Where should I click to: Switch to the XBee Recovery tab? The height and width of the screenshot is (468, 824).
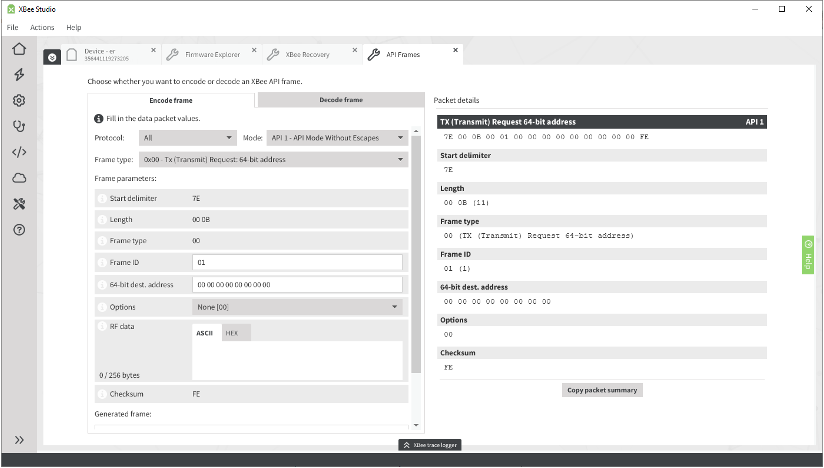point(312,55)
